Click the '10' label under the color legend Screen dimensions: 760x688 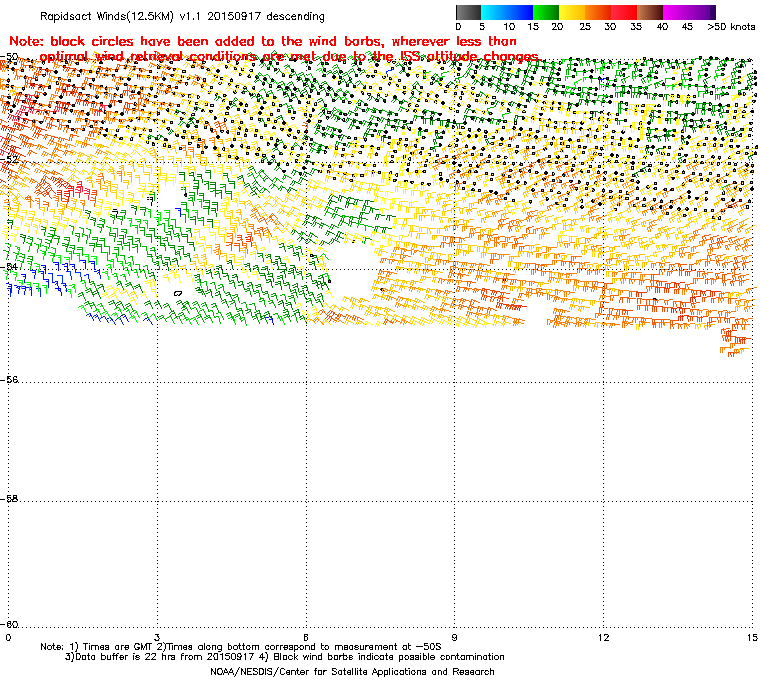(509, 27)
